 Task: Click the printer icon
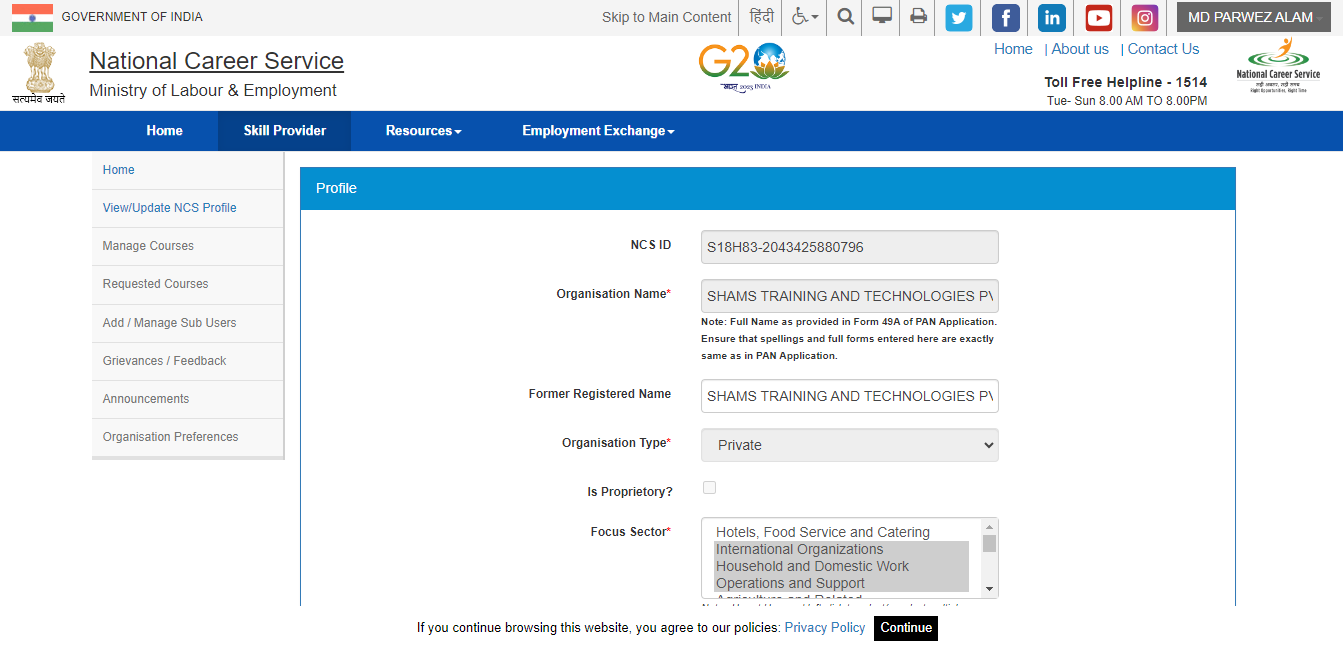tap(918, 17)
